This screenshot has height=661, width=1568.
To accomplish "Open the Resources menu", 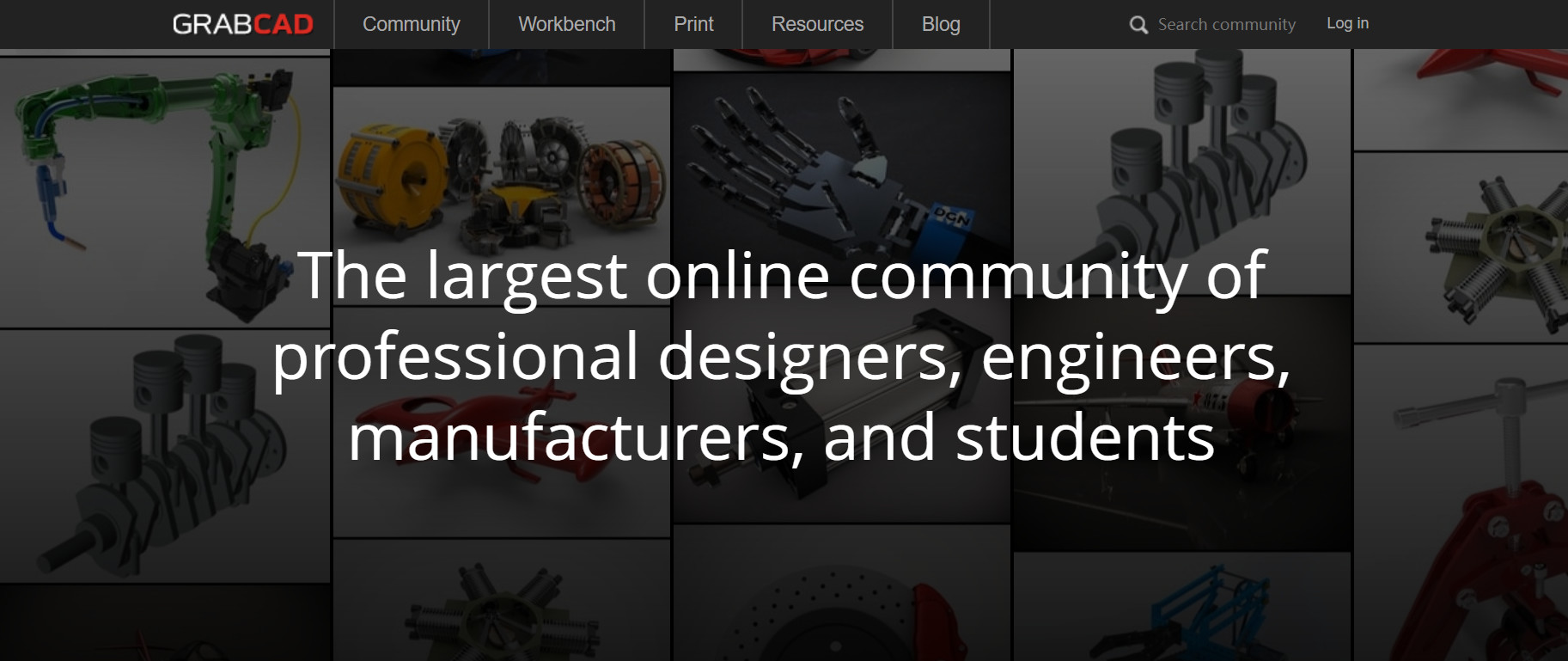I will [x=818, y=24].
